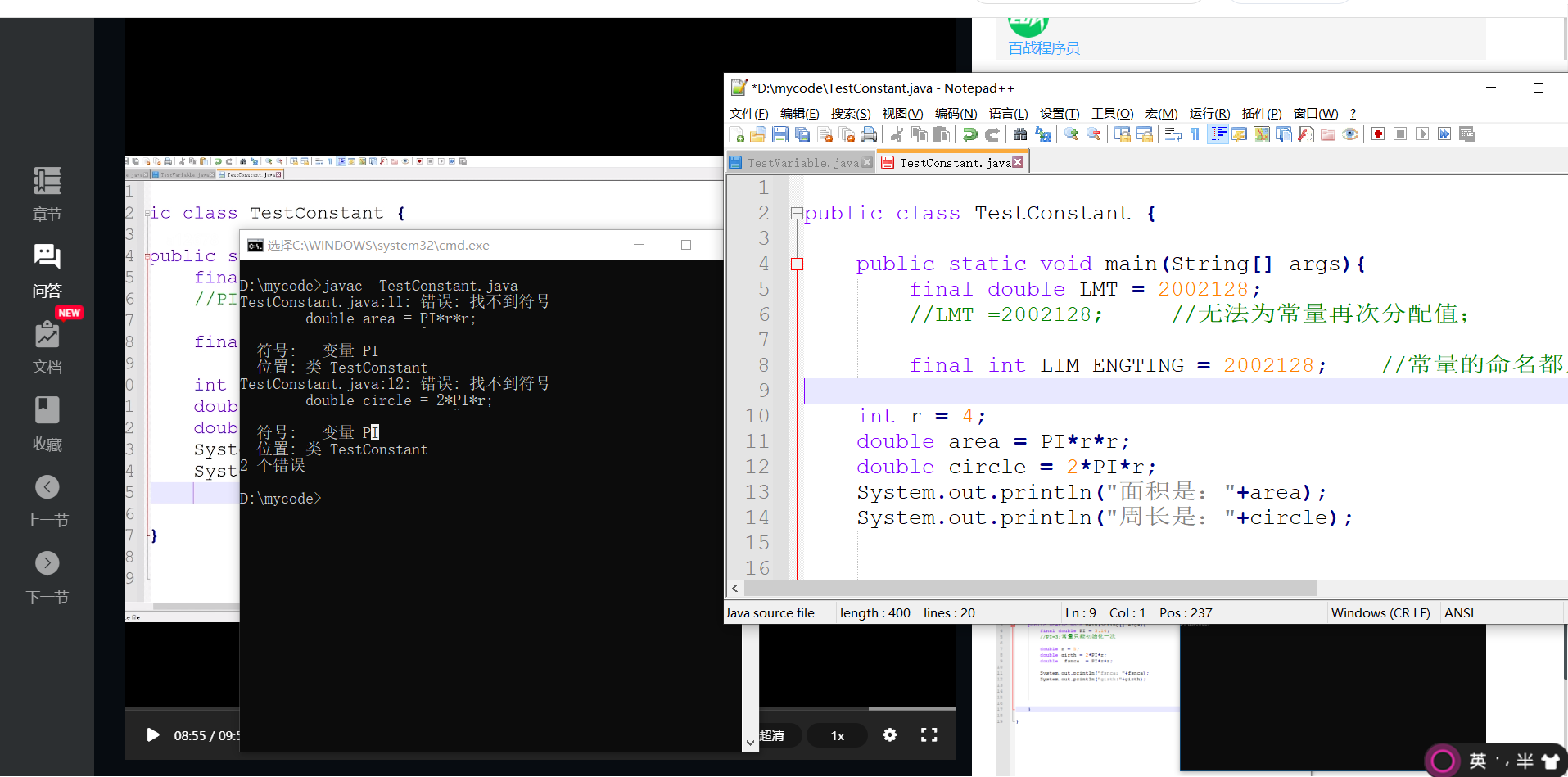1568x777 pixels.
Task: Cut selection with the scissors icon
Action: (x=897, y=134)
